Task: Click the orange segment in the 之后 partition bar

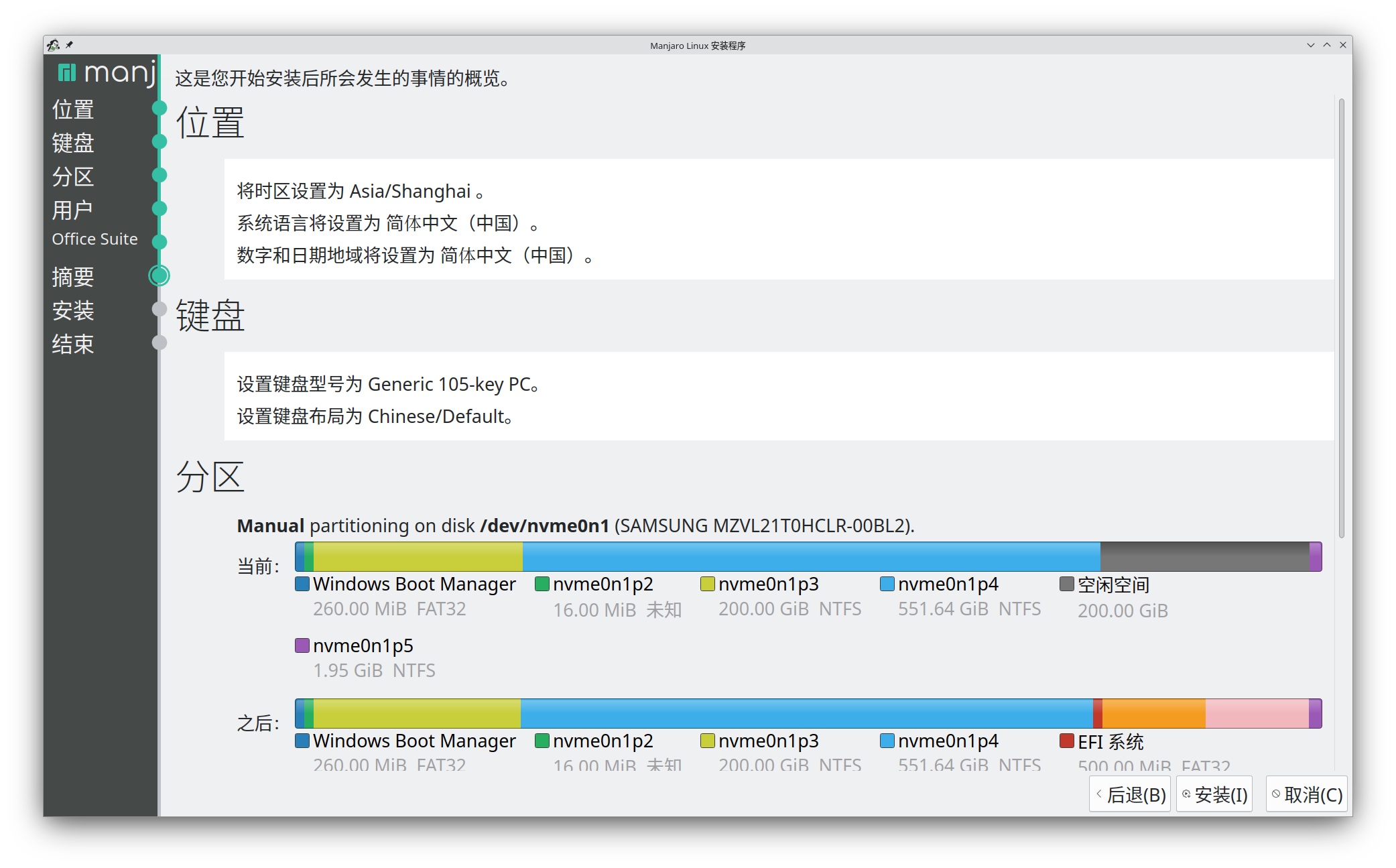Action: pos(1153,713)
